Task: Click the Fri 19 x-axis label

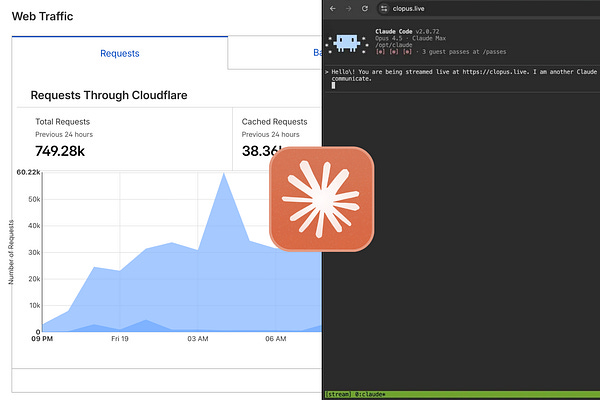Action: coord(120,339)
